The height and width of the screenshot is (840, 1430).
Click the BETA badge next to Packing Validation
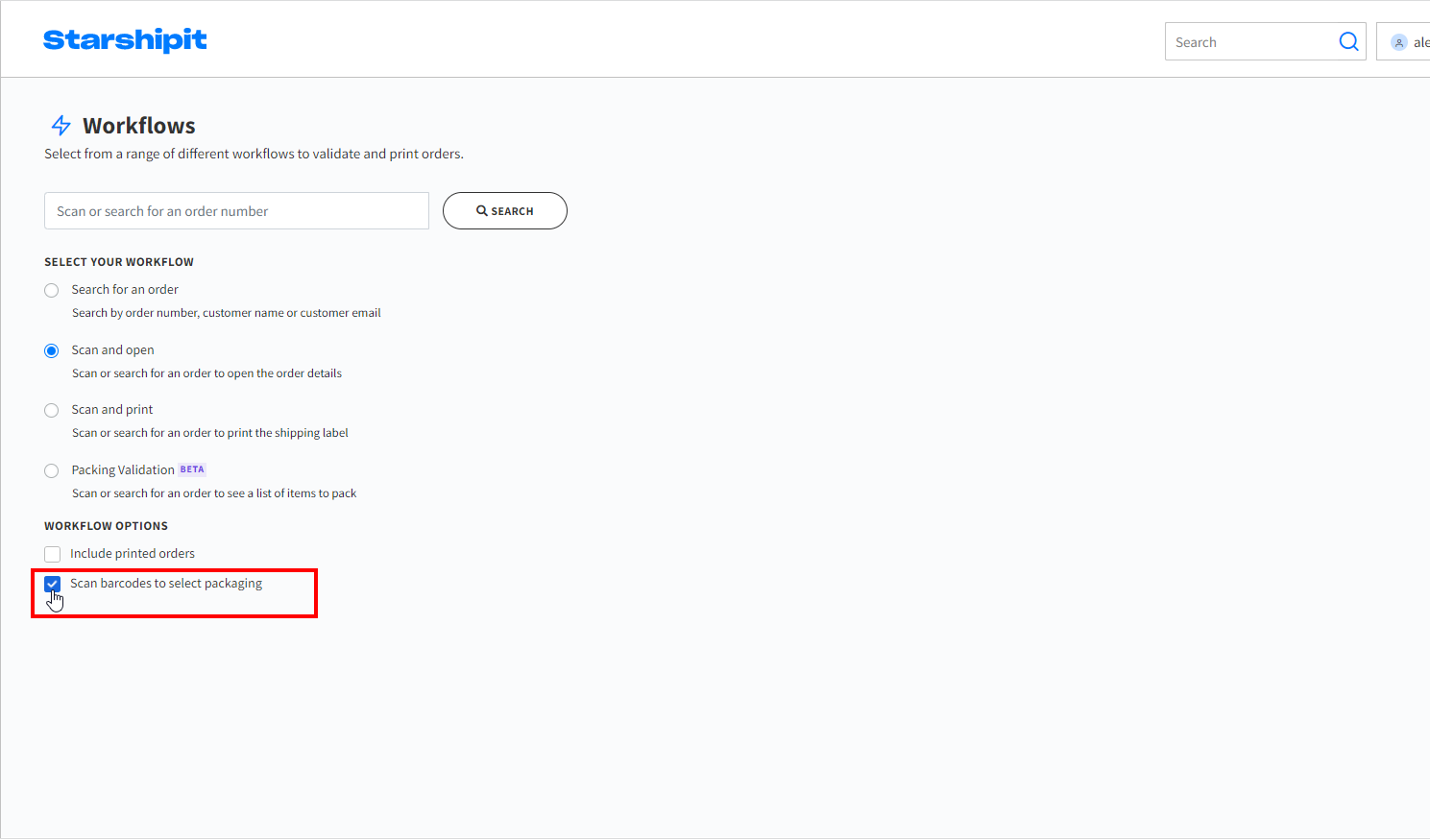[x=192, y=469]
